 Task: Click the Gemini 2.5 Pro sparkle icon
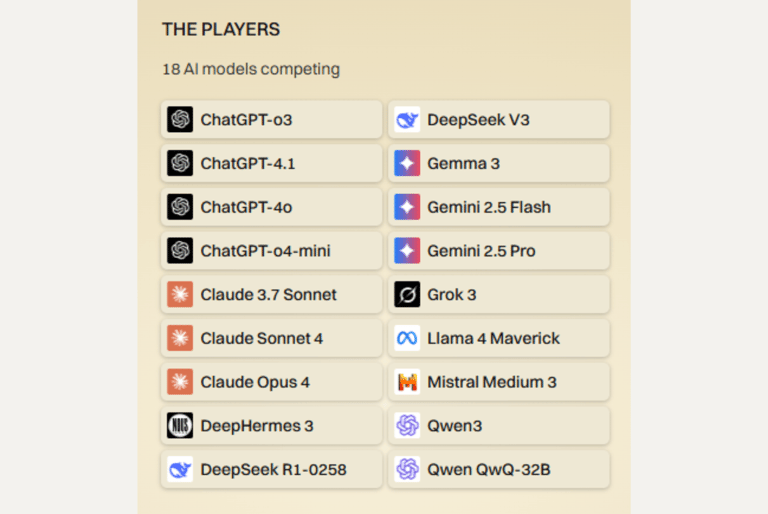point(407,251)
